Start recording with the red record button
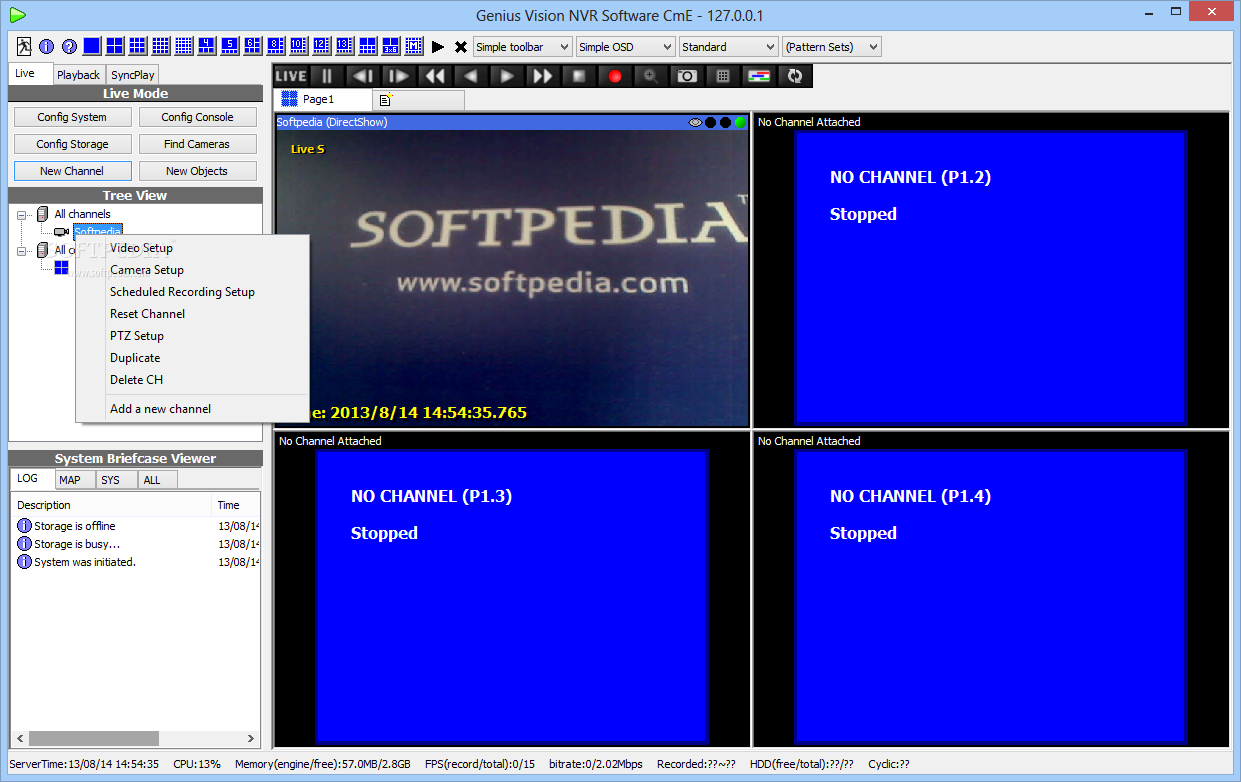Image resolution: width=1241 pixels, height=782 pixels. click(614, 75)
